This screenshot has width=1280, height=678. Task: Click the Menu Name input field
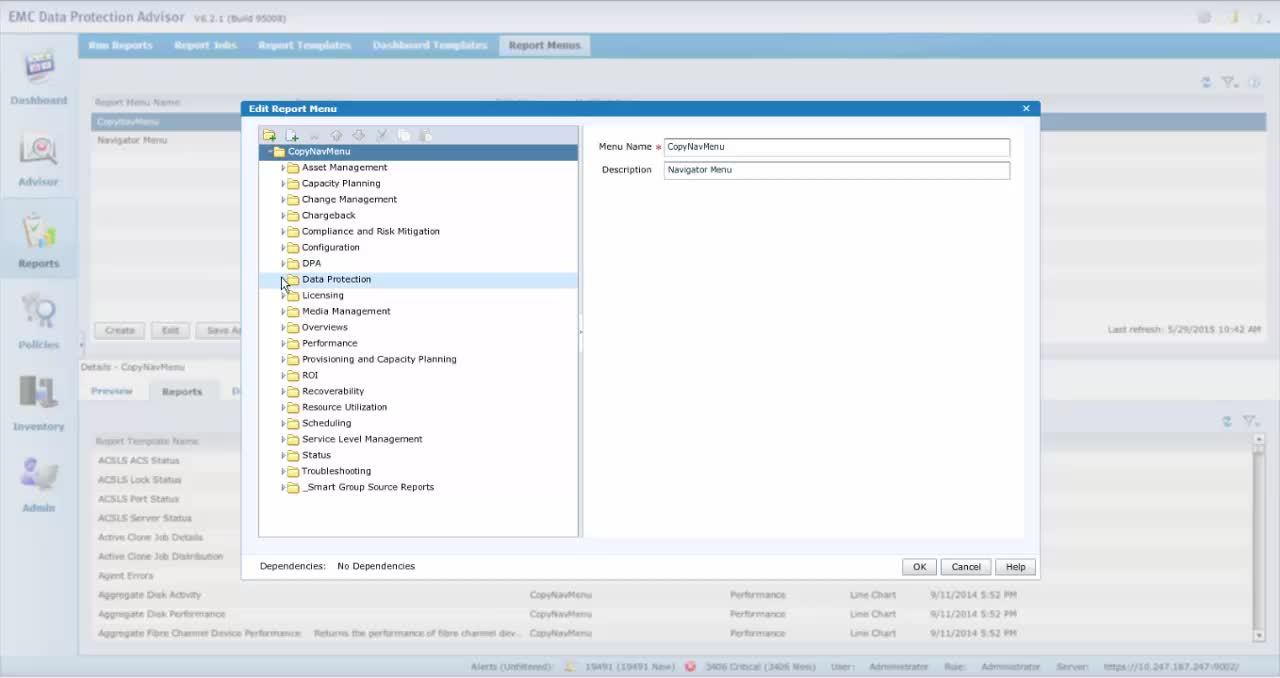[x=837, y=147]
